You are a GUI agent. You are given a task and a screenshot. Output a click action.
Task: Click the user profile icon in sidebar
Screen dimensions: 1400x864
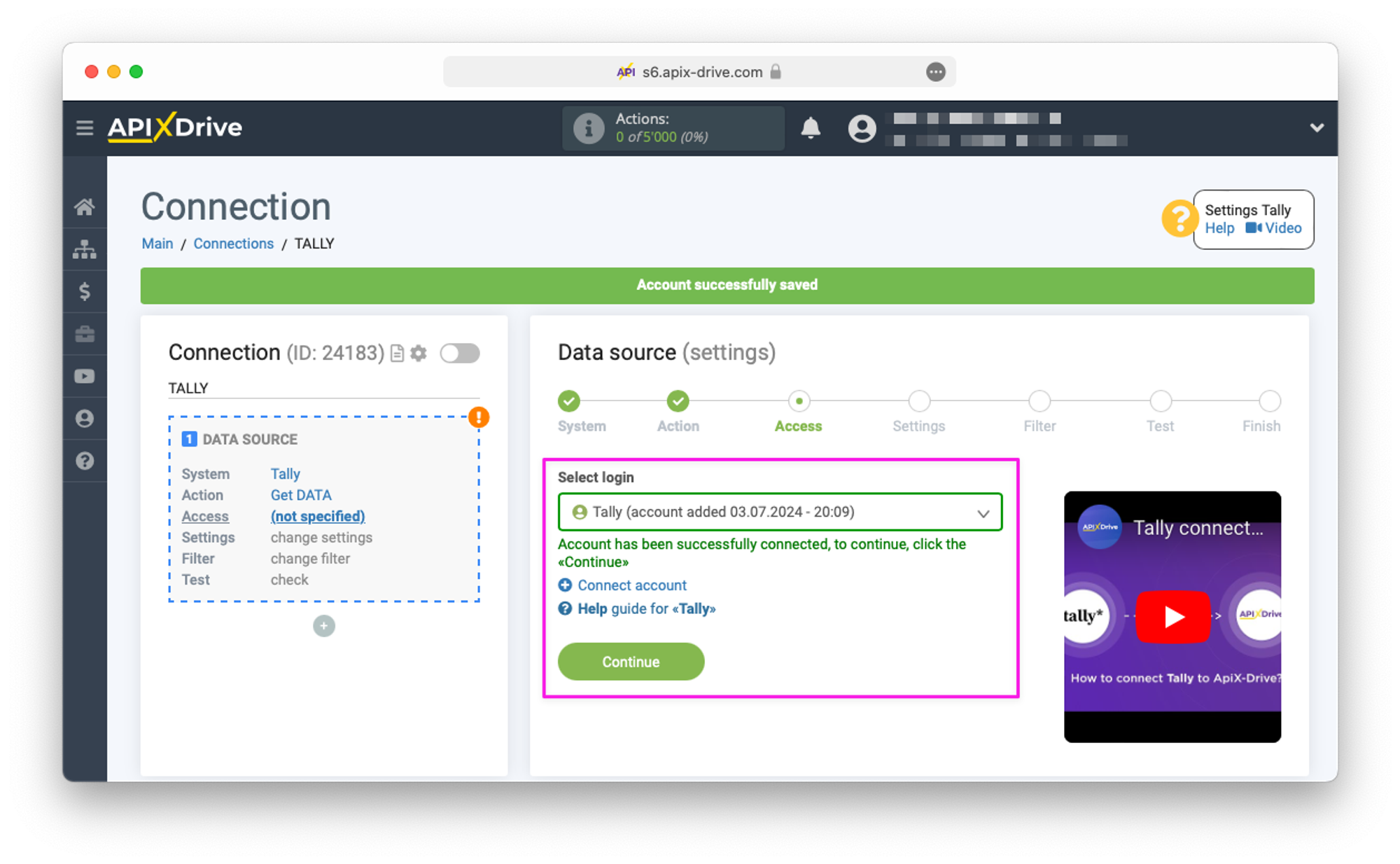point(85,418)
